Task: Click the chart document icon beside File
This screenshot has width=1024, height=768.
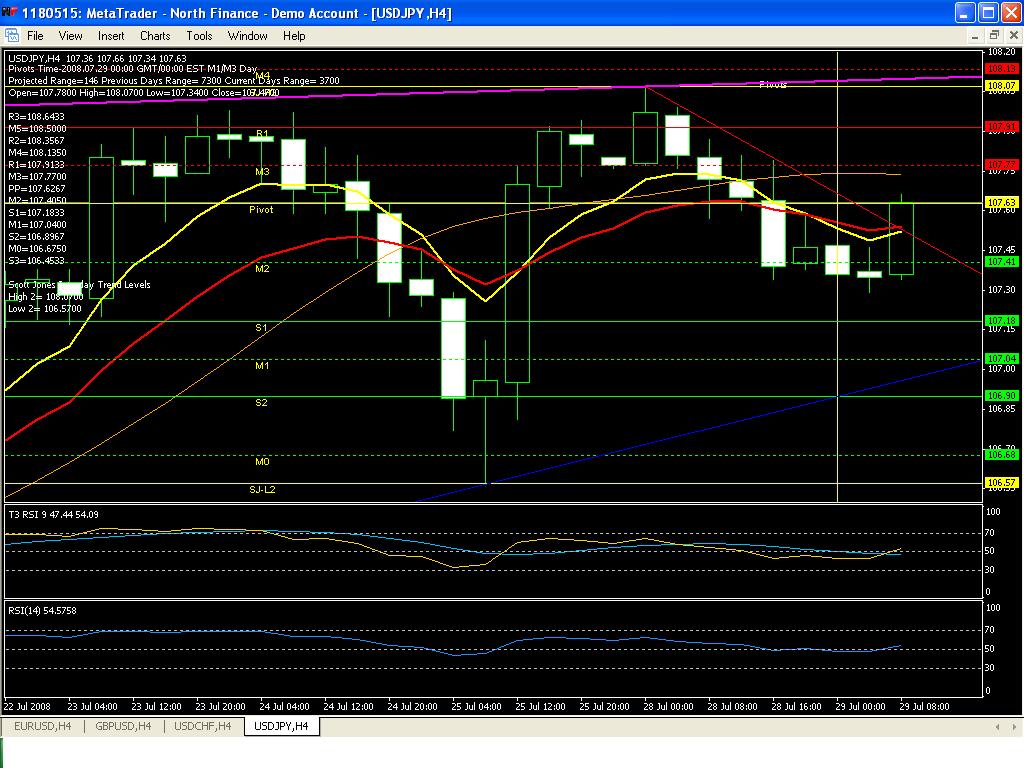Action: point(12,35)
